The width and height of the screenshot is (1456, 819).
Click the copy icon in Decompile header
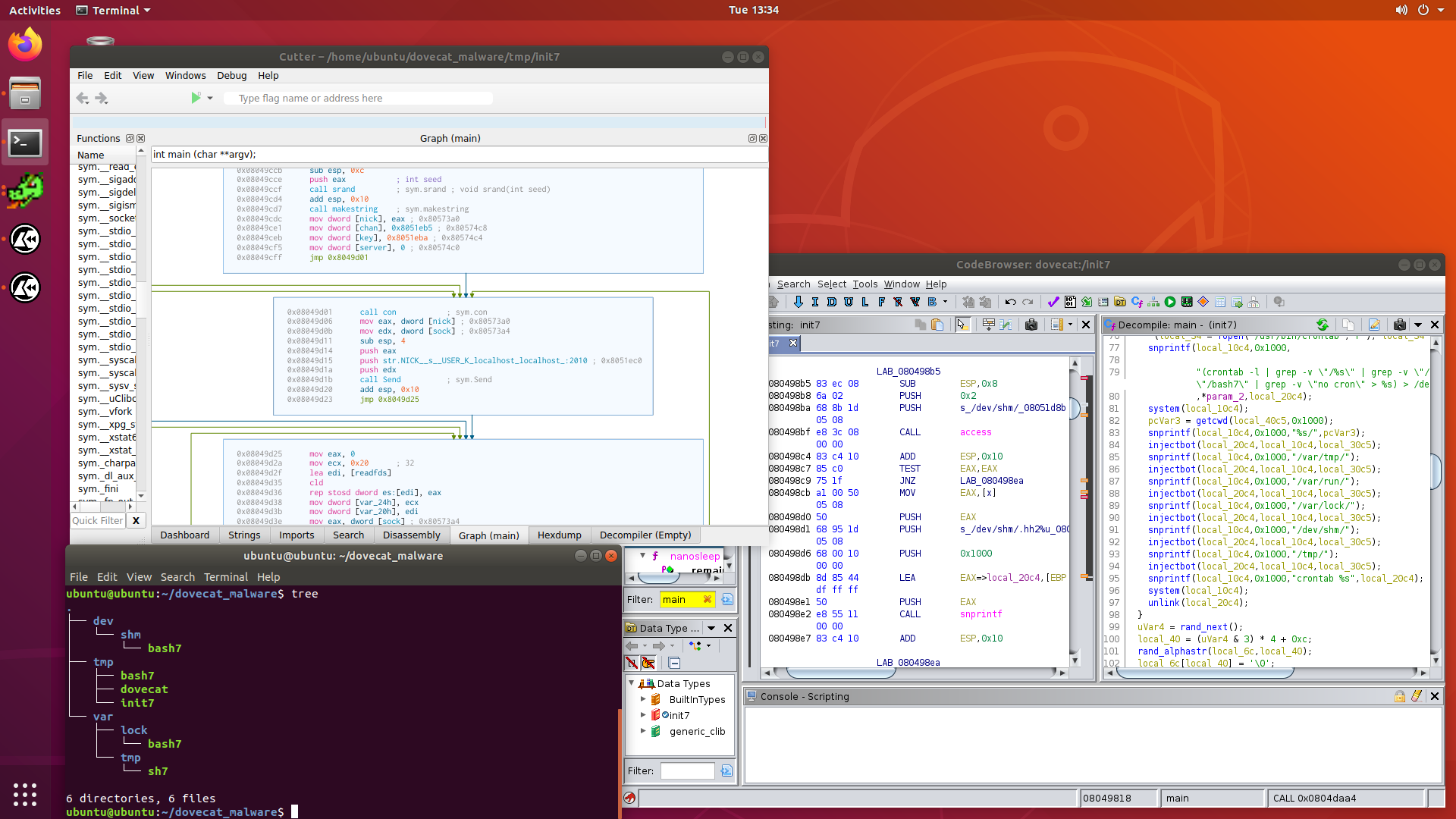pos(1348,325)
